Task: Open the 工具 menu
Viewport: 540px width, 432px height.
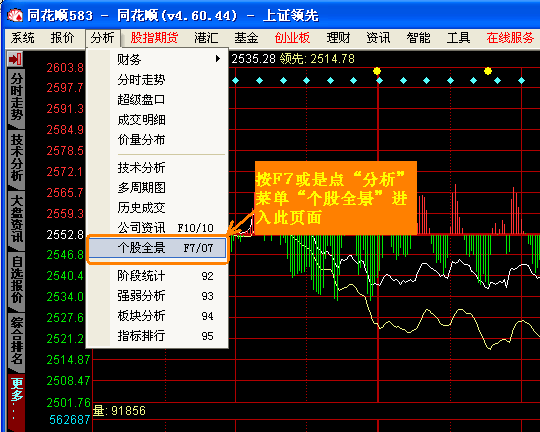Action: [x=458, y=38]
